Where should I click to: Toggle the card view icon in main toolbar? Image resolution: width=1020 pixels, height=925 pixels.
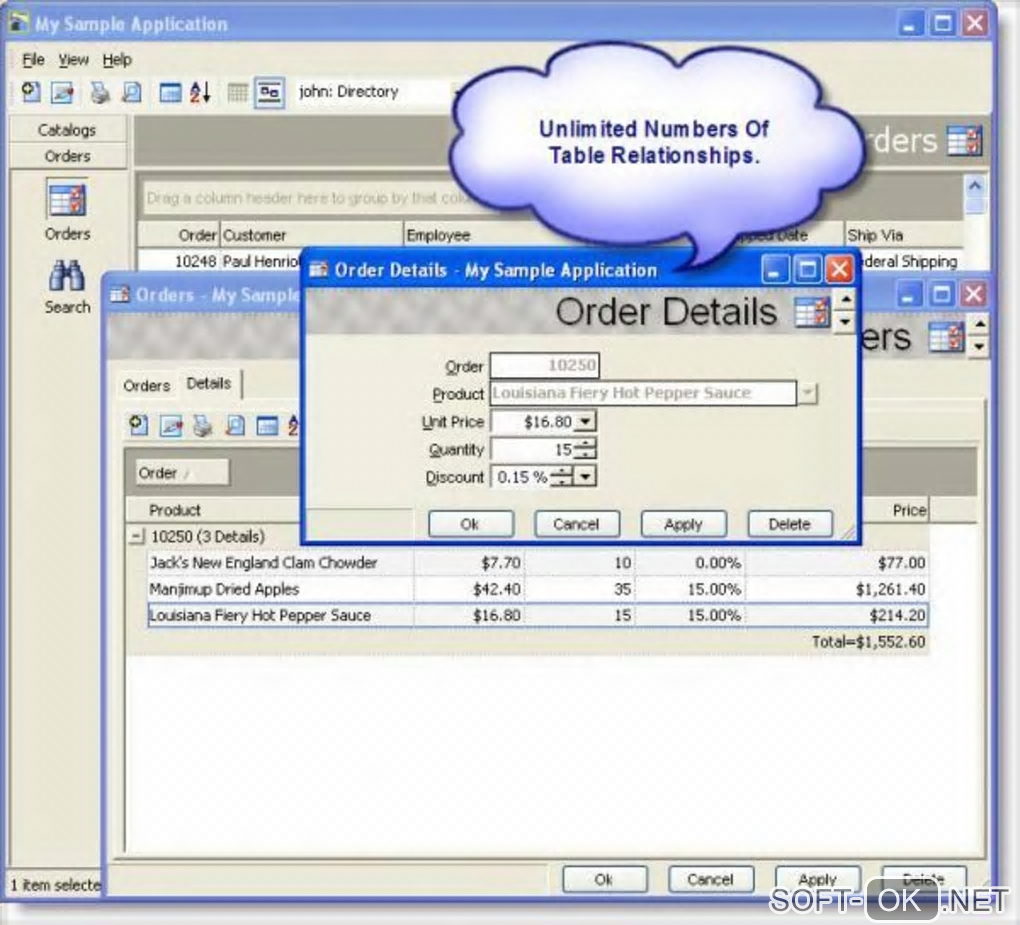click(269, 92)
